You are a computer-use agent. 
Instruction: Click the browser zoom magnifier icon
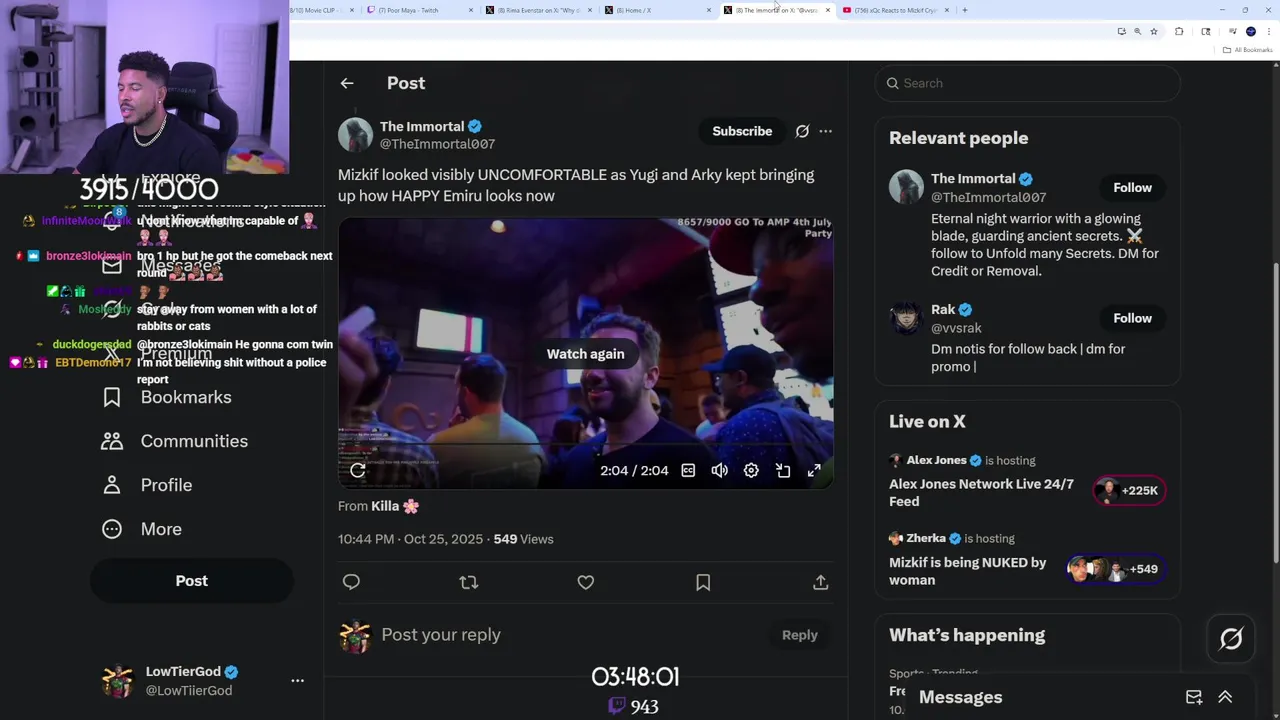click(1137, 31)
